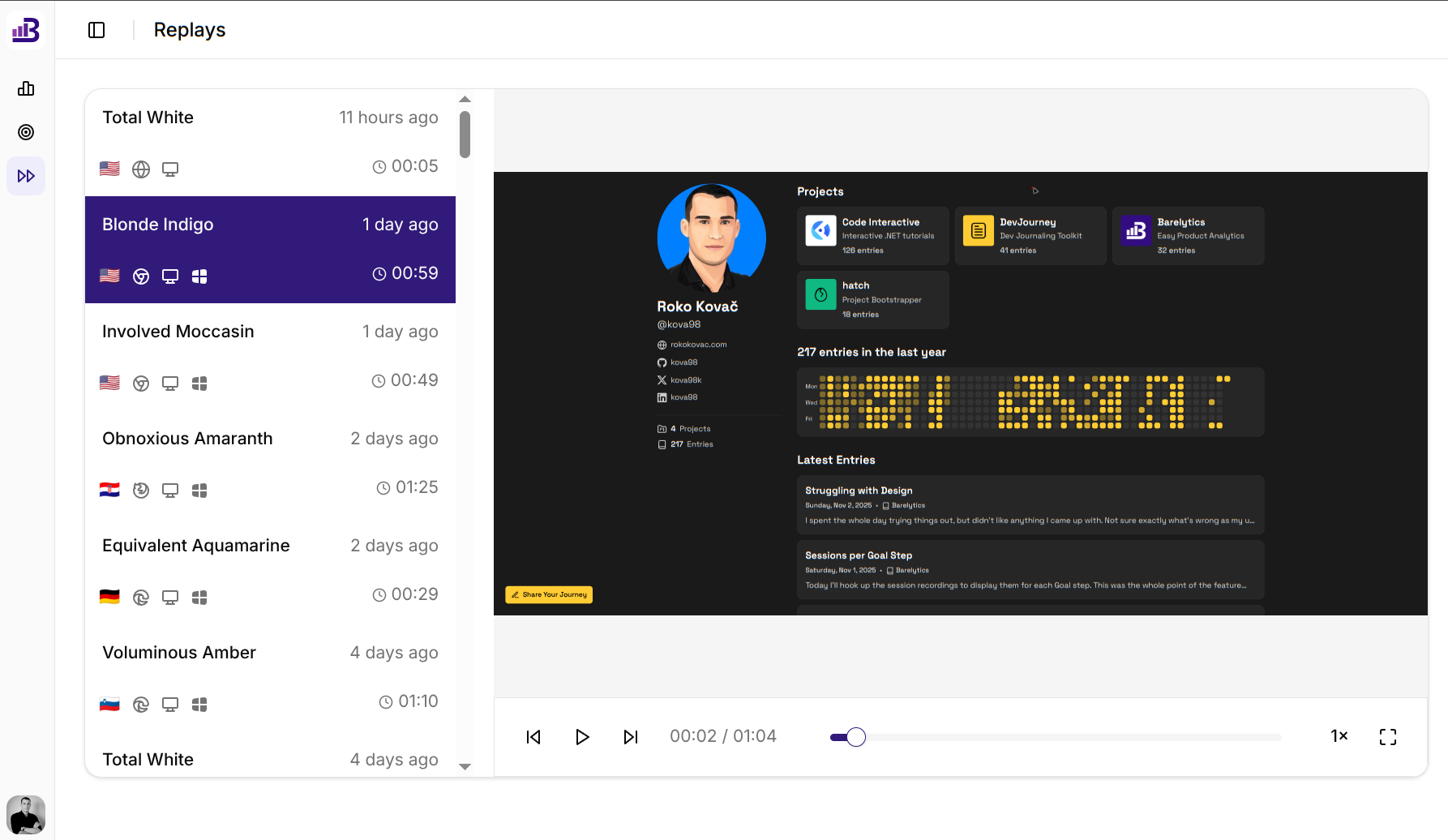Screen dimensions: 1448x840
Task: Open the Obnoxious Amaranth replay
Action: pyautogui.click(x=270, y=464)
